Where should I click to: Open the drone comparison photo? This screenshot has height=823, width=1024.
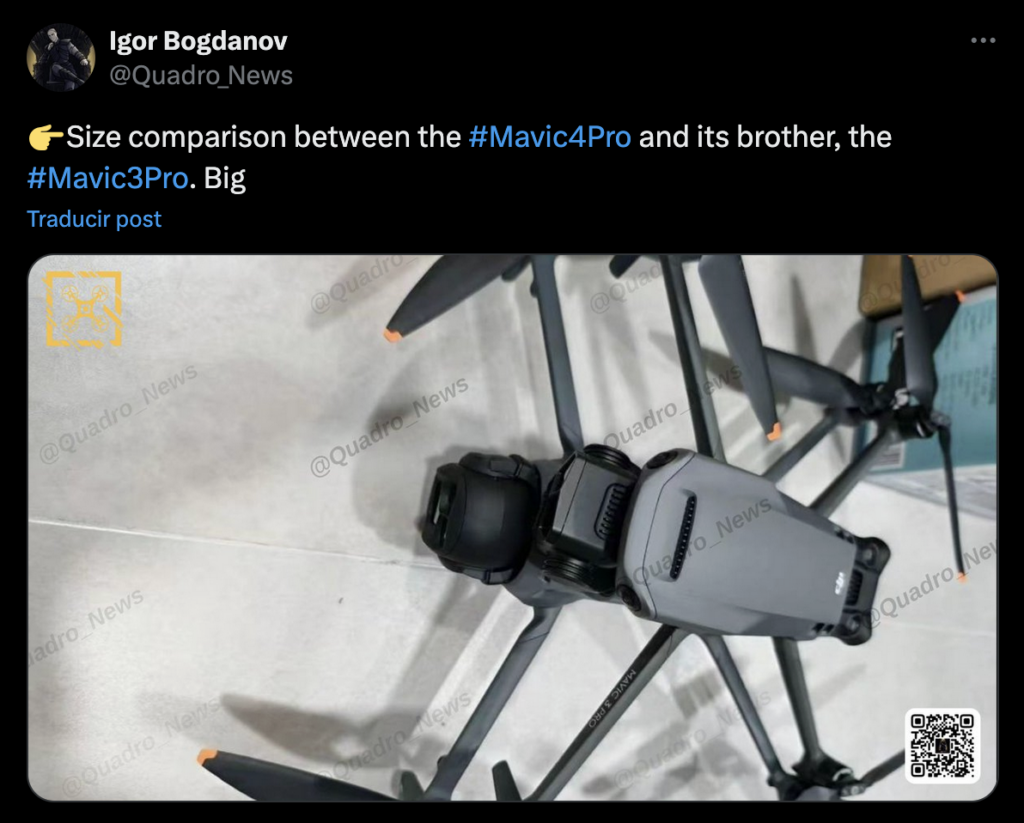(x=513, y=527)
